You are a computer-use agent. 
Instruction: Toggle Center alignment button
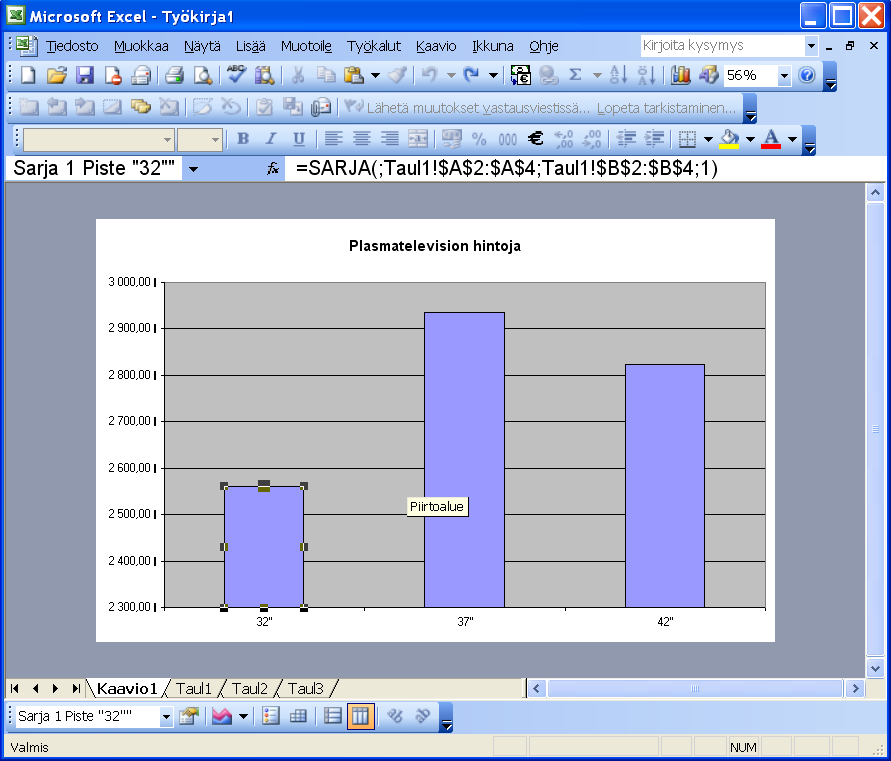361,139
